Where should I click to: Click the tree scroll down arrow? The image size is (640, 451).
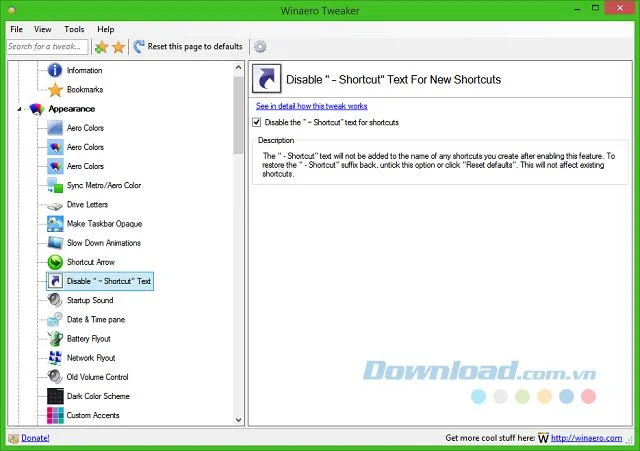(x=239, y=420)
